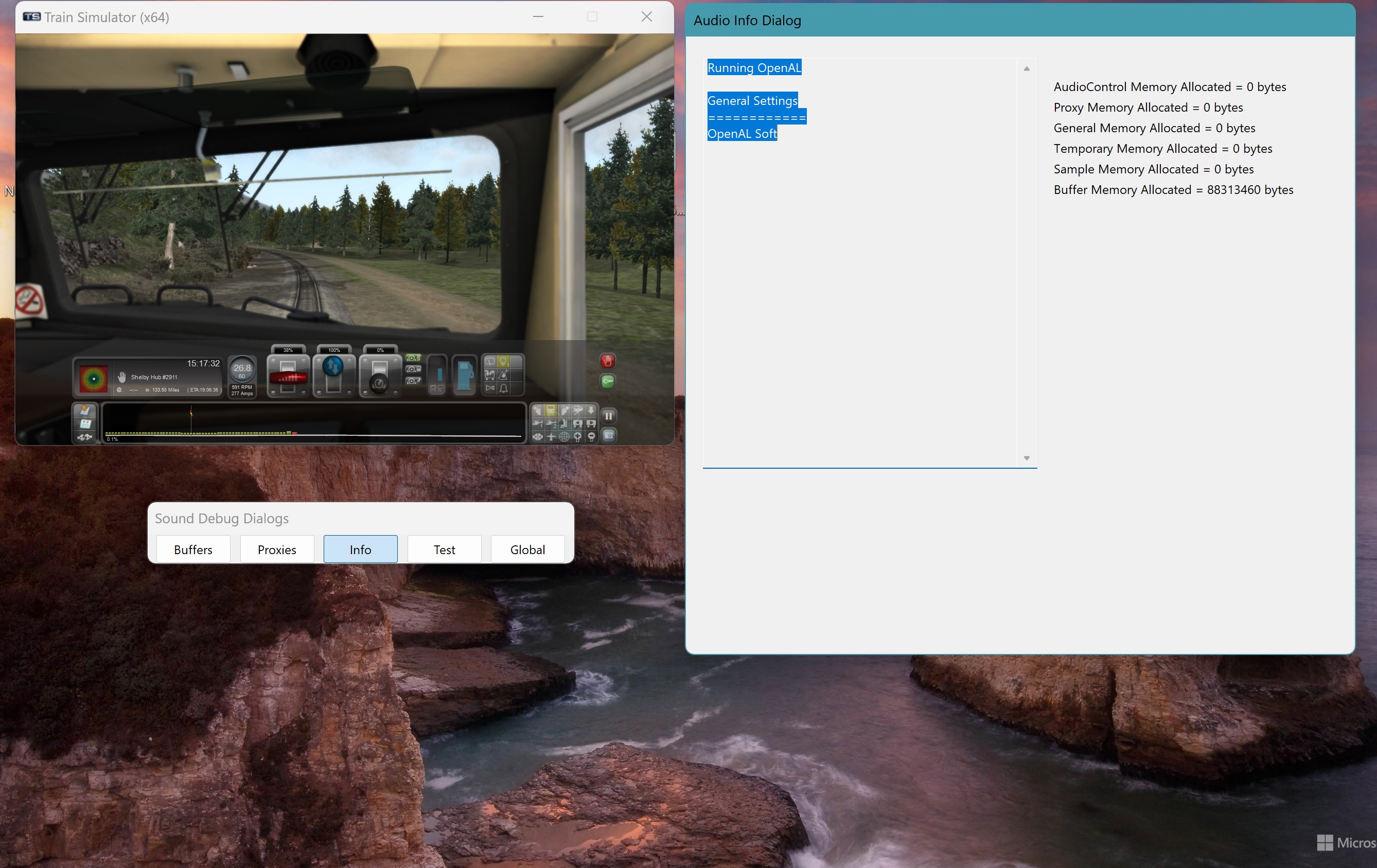Switch to the Global dialog
Screen dimensions: 1377x868
[x=527, y=549]
